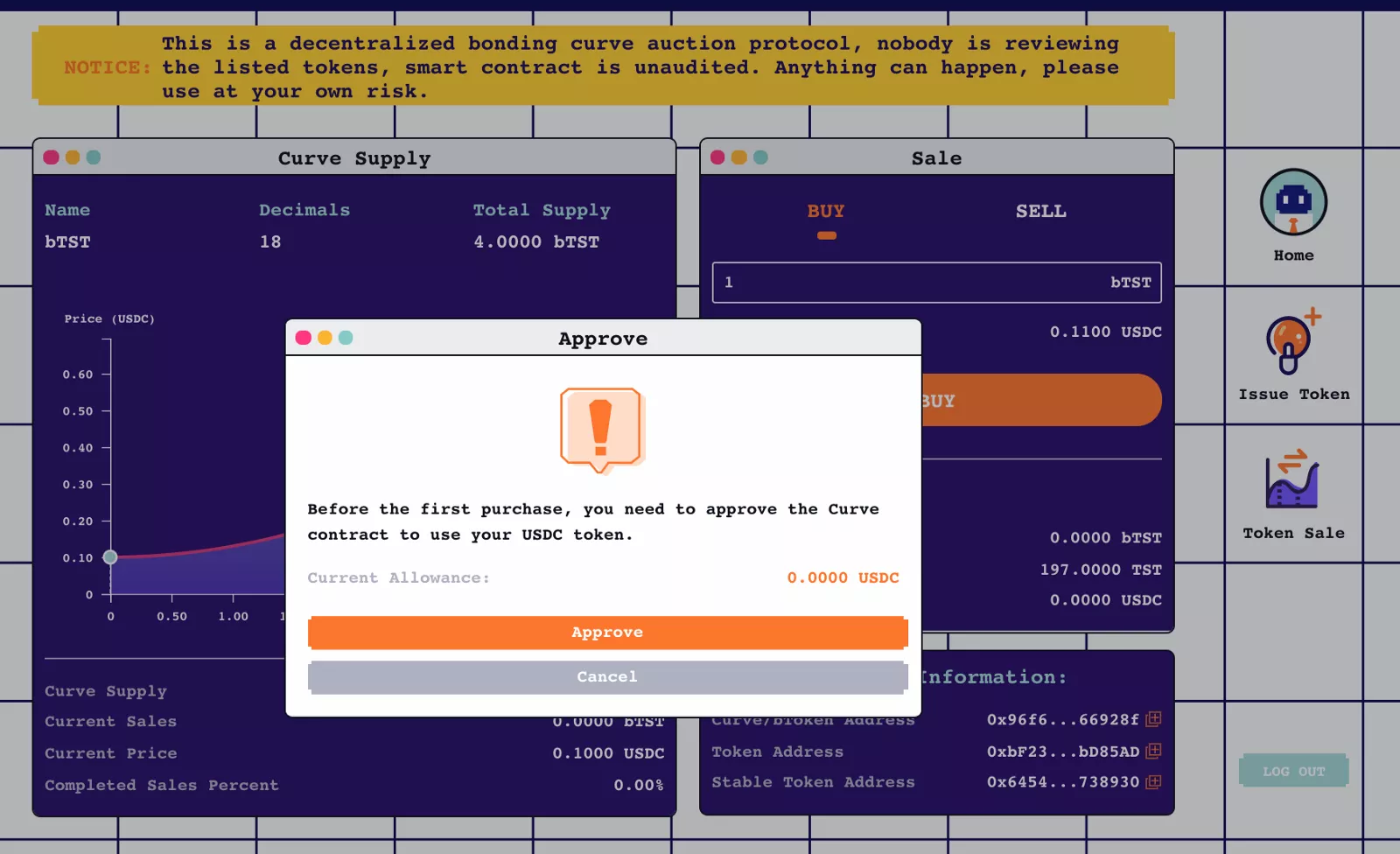Cancel the Approve dialog
This screenshot has width=1400, height=854.
(607, 676)
